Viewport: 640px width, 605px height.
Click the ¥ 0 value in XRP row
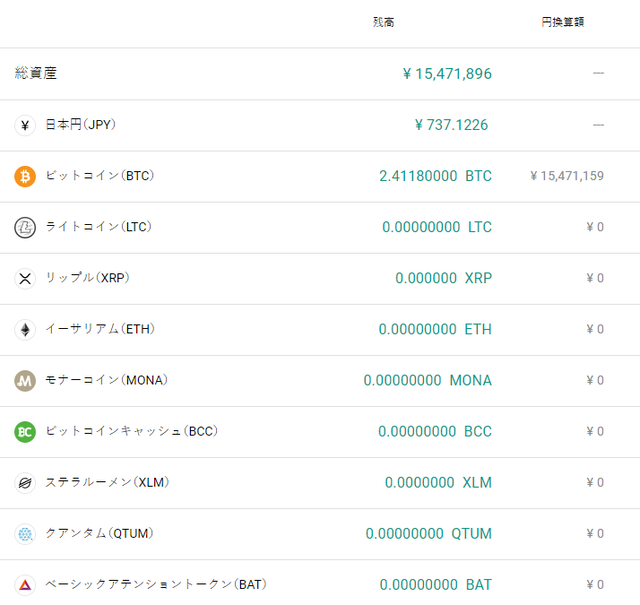(595, 278)
